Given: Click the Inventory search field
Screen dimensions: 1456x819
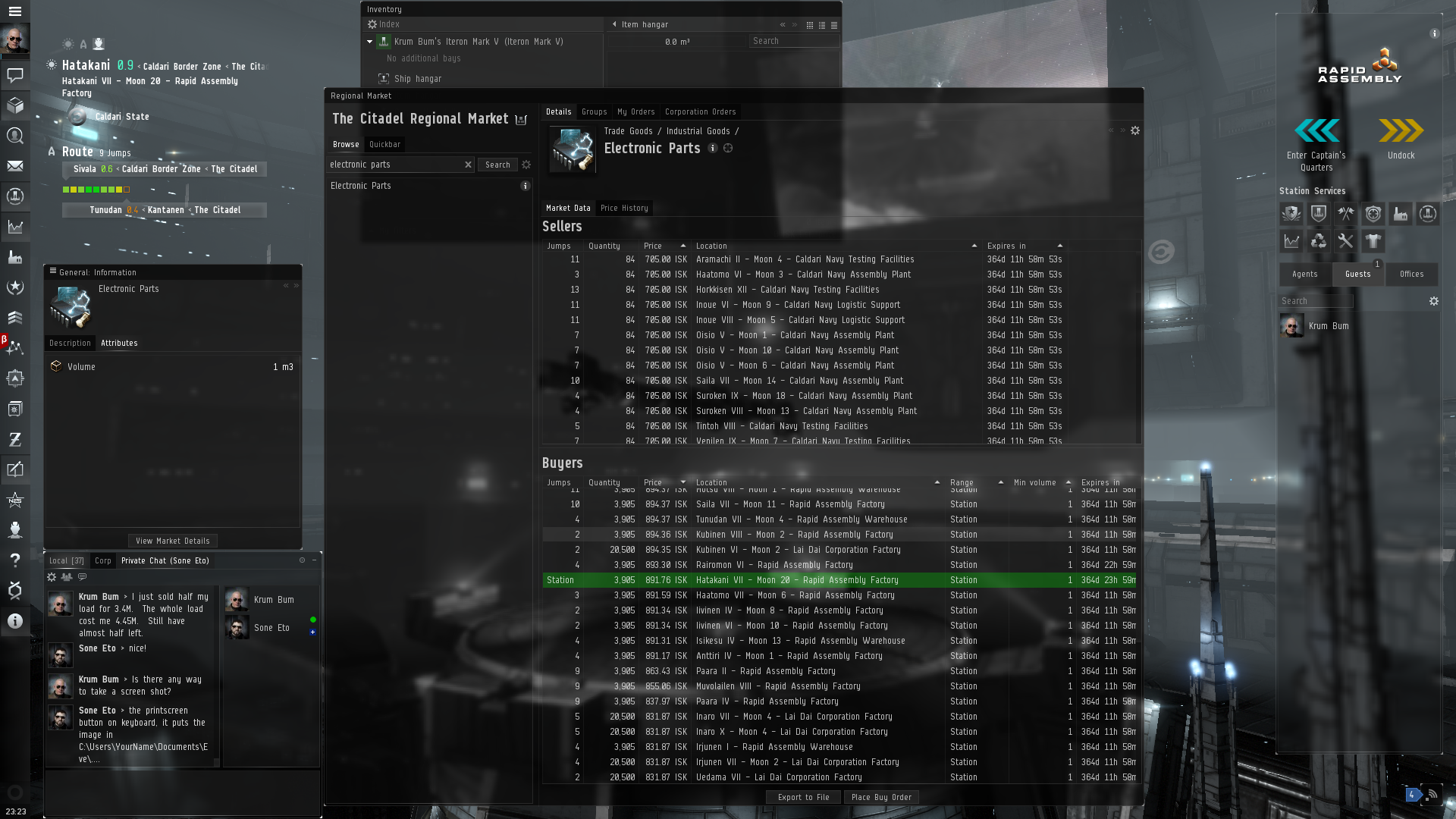Looking at the screenshot, I should (x=794, y=41).
